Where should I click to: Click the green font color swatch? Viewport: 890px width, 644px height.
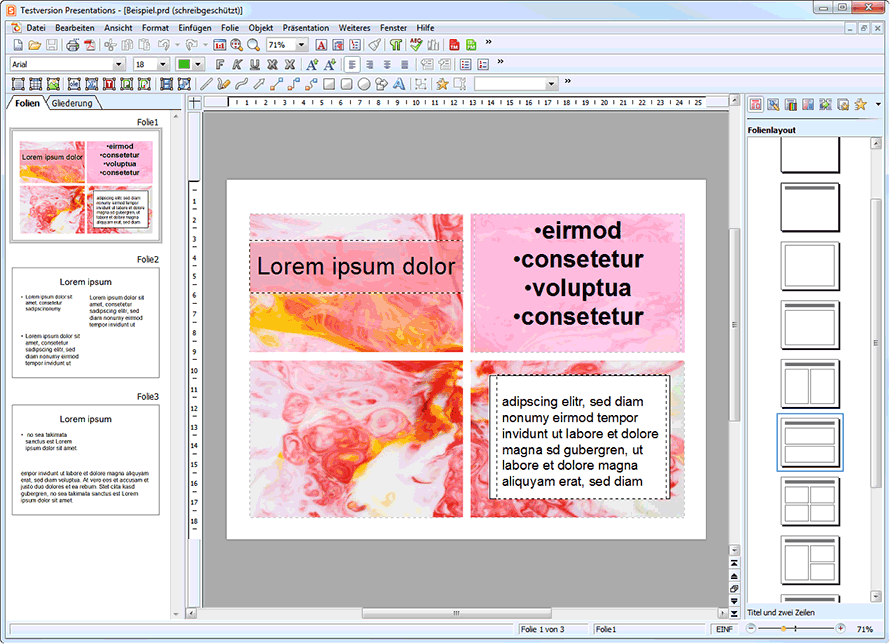point(184,64)
